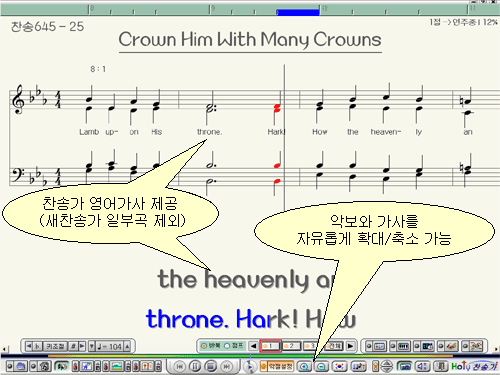Click the music notes icon
Viewport: 500px width, 375px height.
[x=359, y=366]
